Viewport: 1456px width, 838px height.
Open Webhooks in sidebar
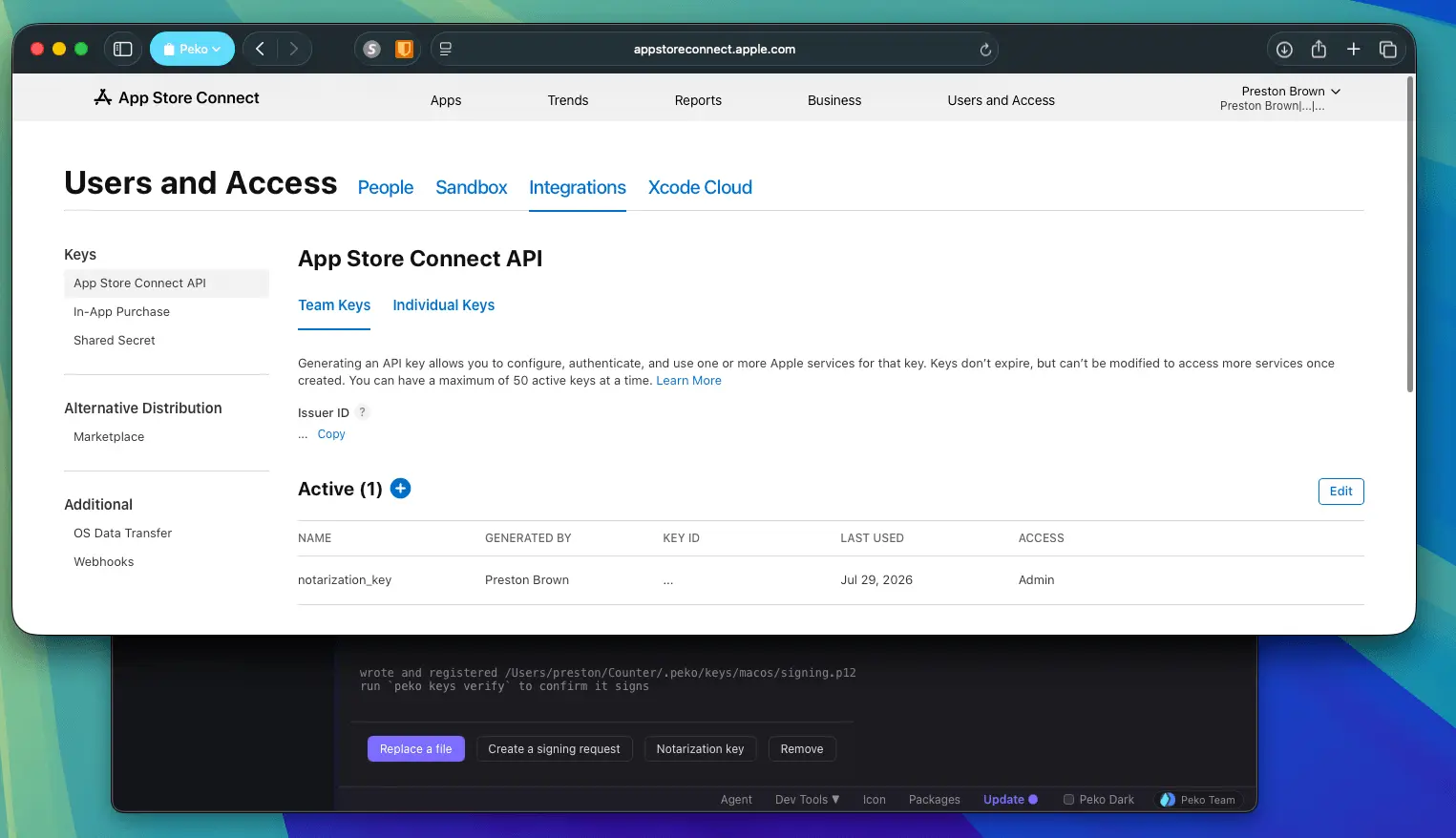[x=103, y=562]
